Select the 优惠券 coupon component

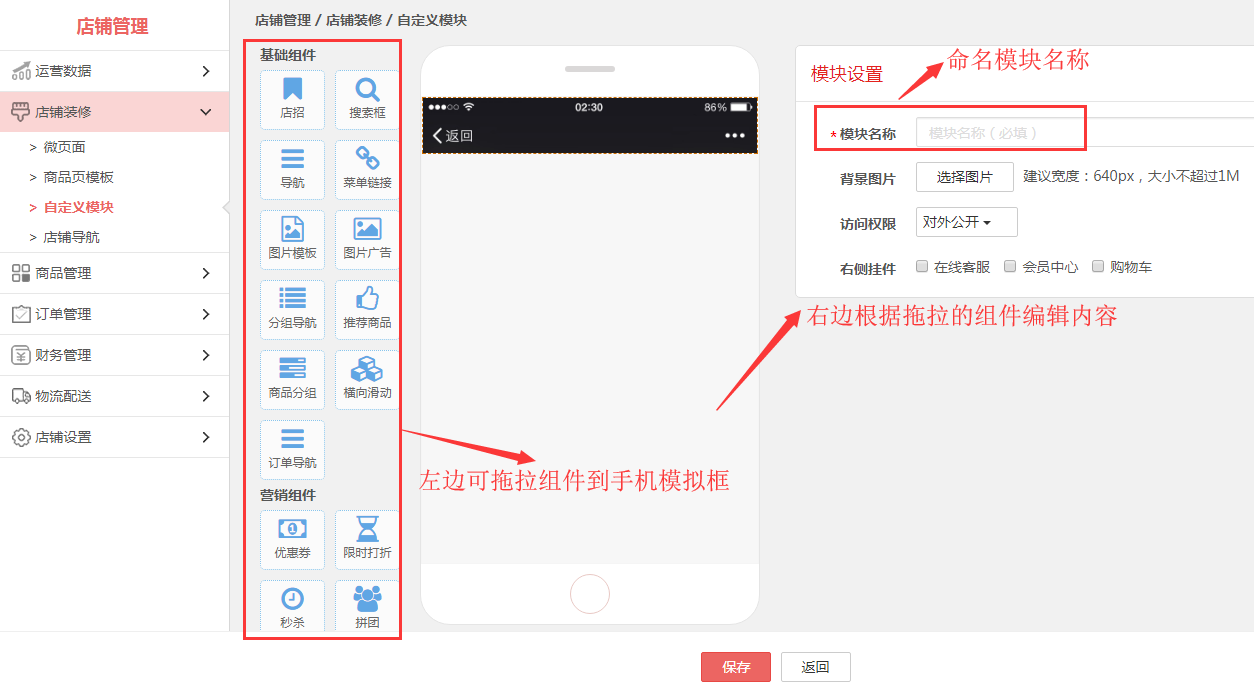coord(292,539)
